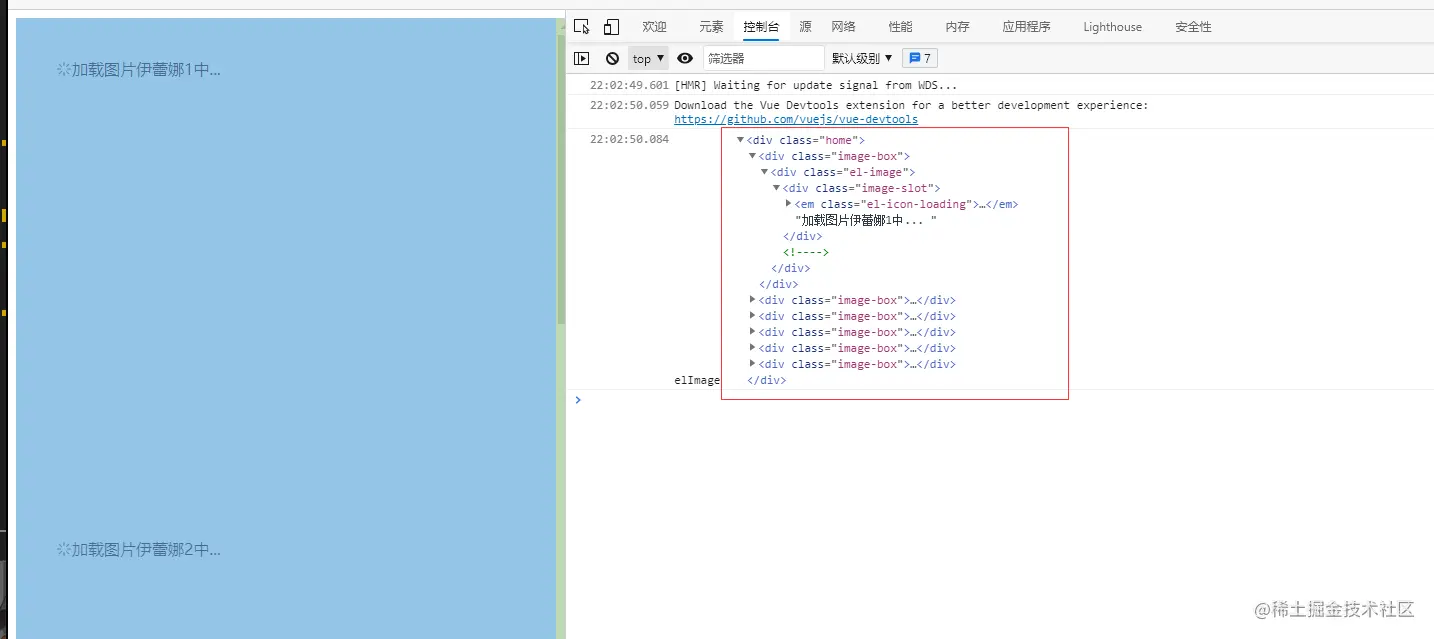The height and width of the screenshot is (639, 1434).
Task: Click the 22:02:50.084 timestamp
Action: point(629,140)
